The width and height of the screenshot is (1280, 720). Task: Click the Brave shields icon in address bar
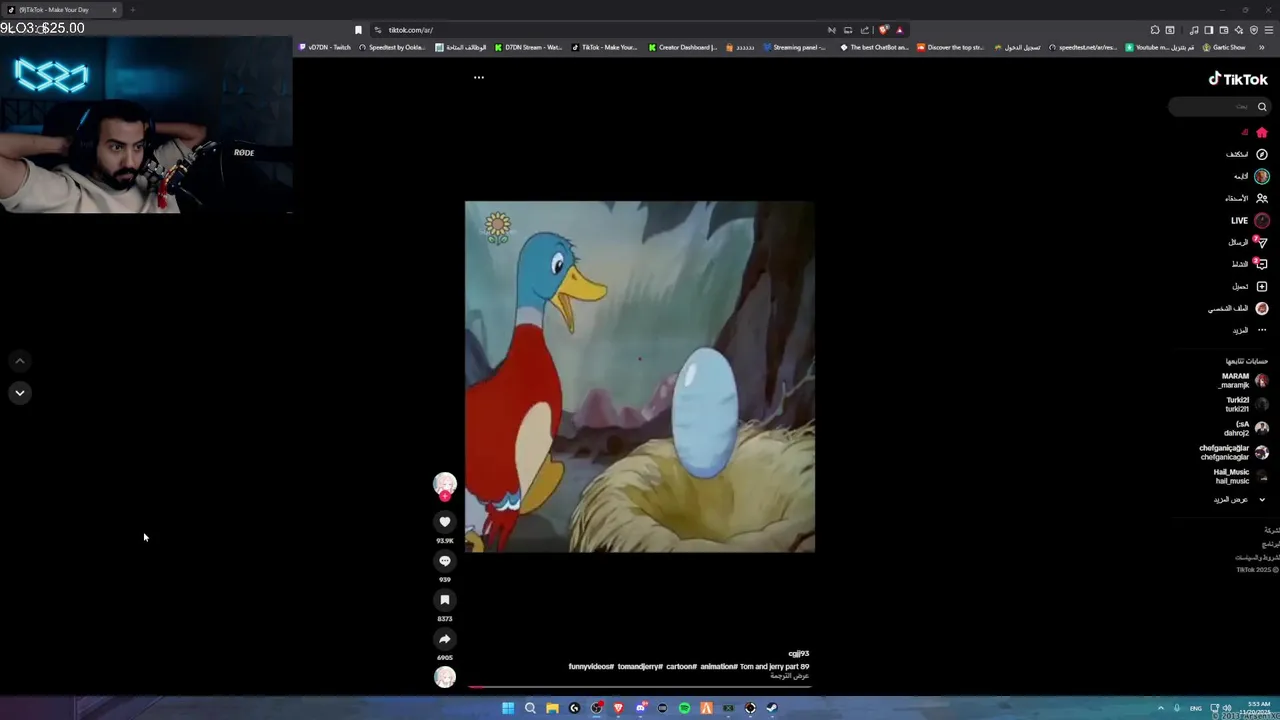(884, 30)
